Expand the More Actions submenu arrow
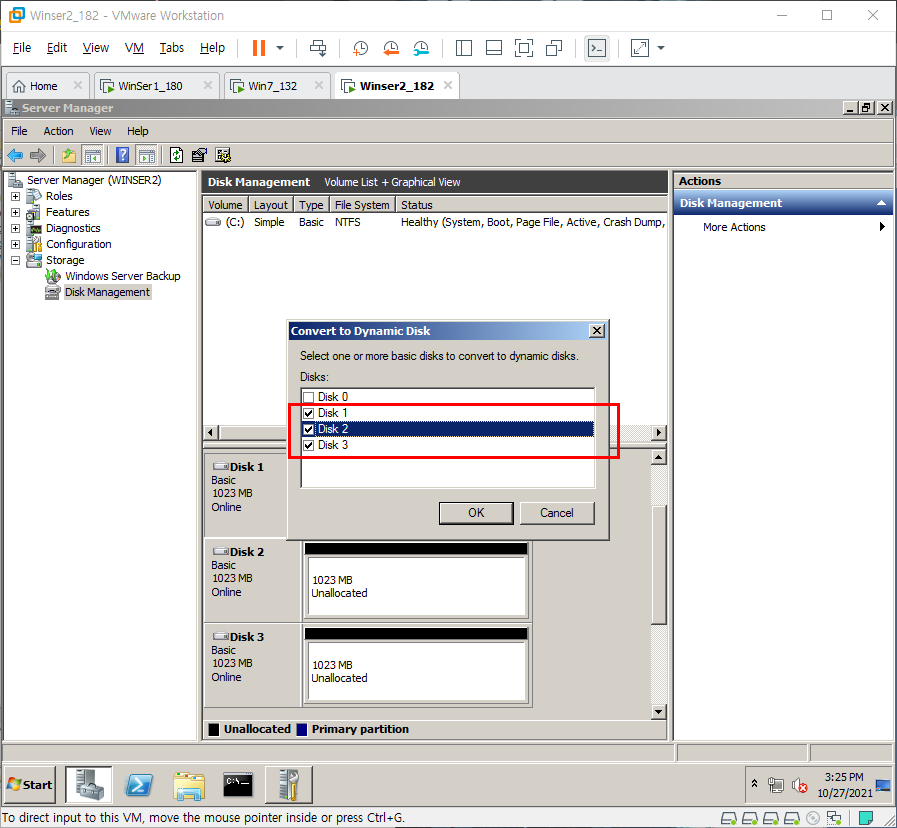The height and width of the screenshot is (828, 897). click(882, 227)
